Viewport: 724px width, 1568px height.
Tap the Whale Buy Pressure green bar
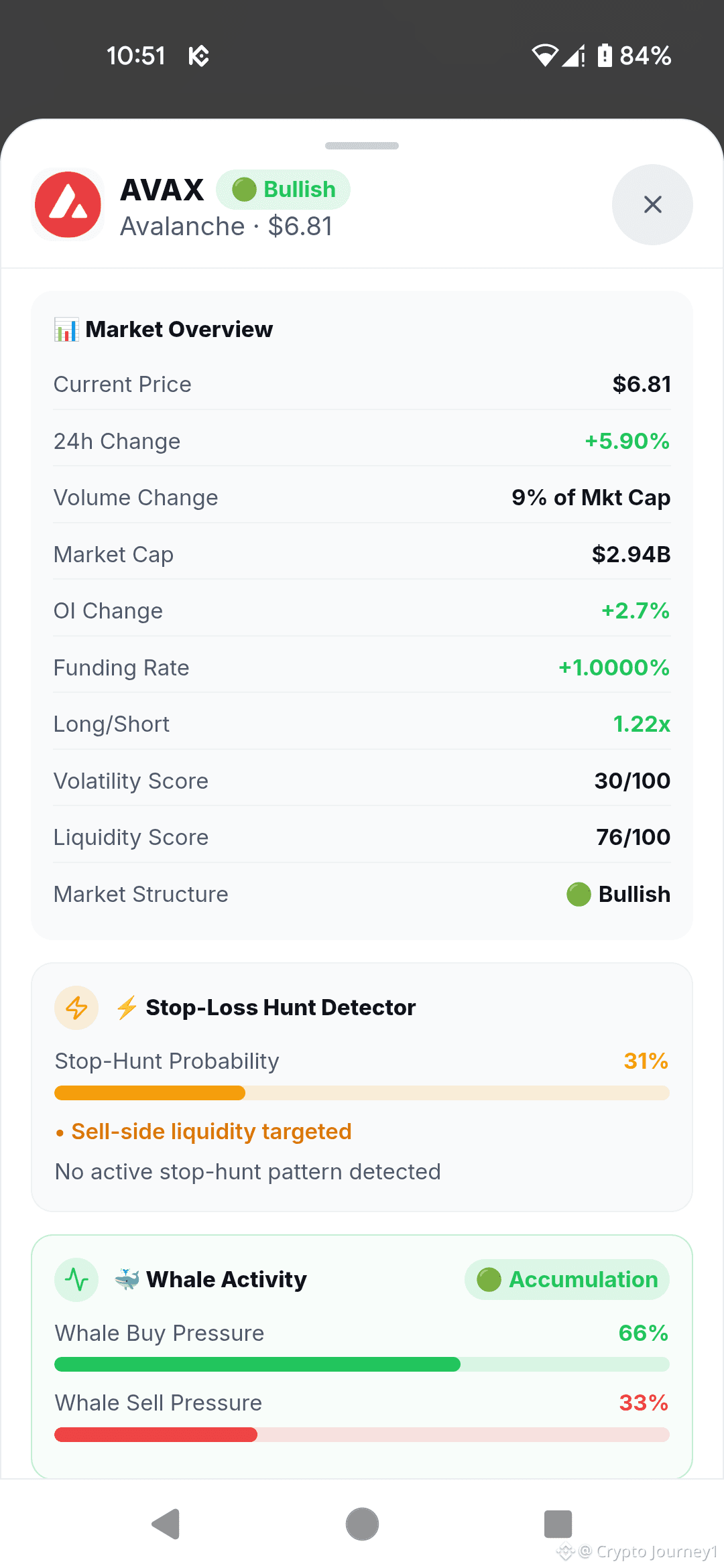tap(362, 1364)
